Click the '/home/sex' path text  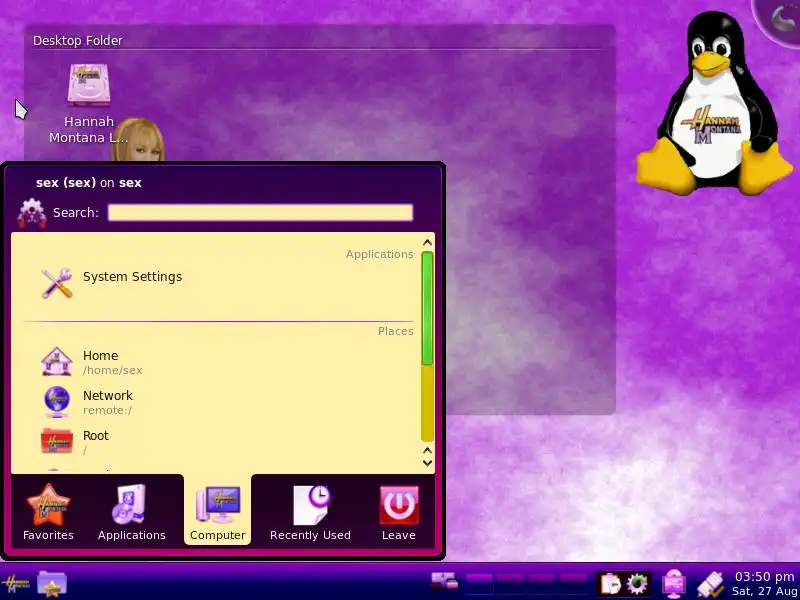113,370
